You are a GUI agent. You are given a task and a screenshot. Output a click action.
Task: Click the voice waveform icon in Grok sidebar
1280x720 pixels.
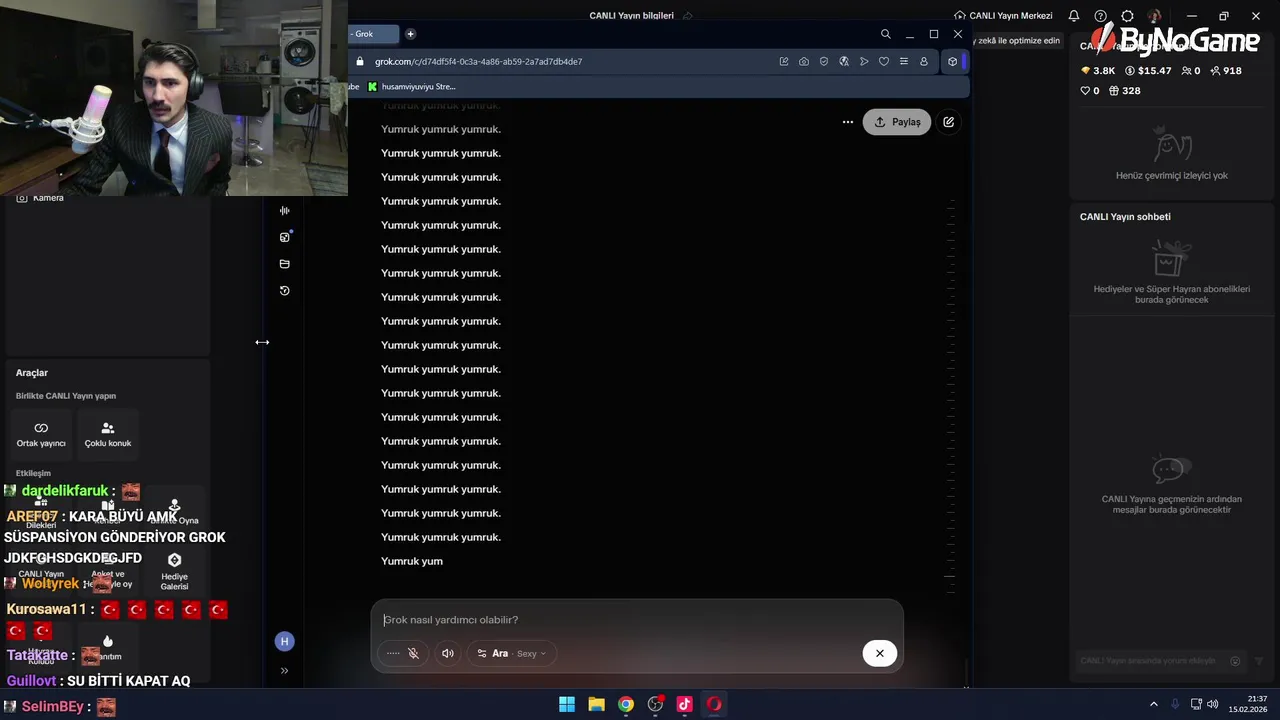(x=284, y=210)
